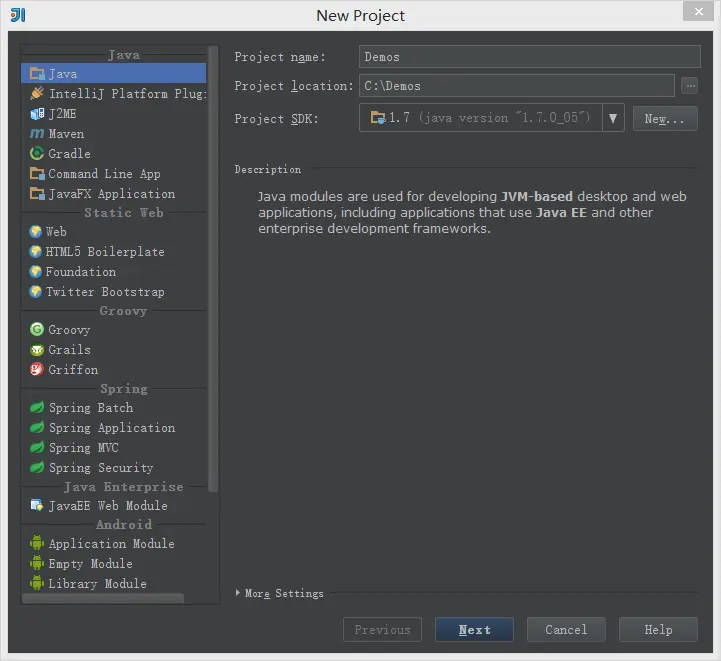Click the Twitter Bootstrap globe icon
This screenshot has width=721, height=661.
coord(35,291)
